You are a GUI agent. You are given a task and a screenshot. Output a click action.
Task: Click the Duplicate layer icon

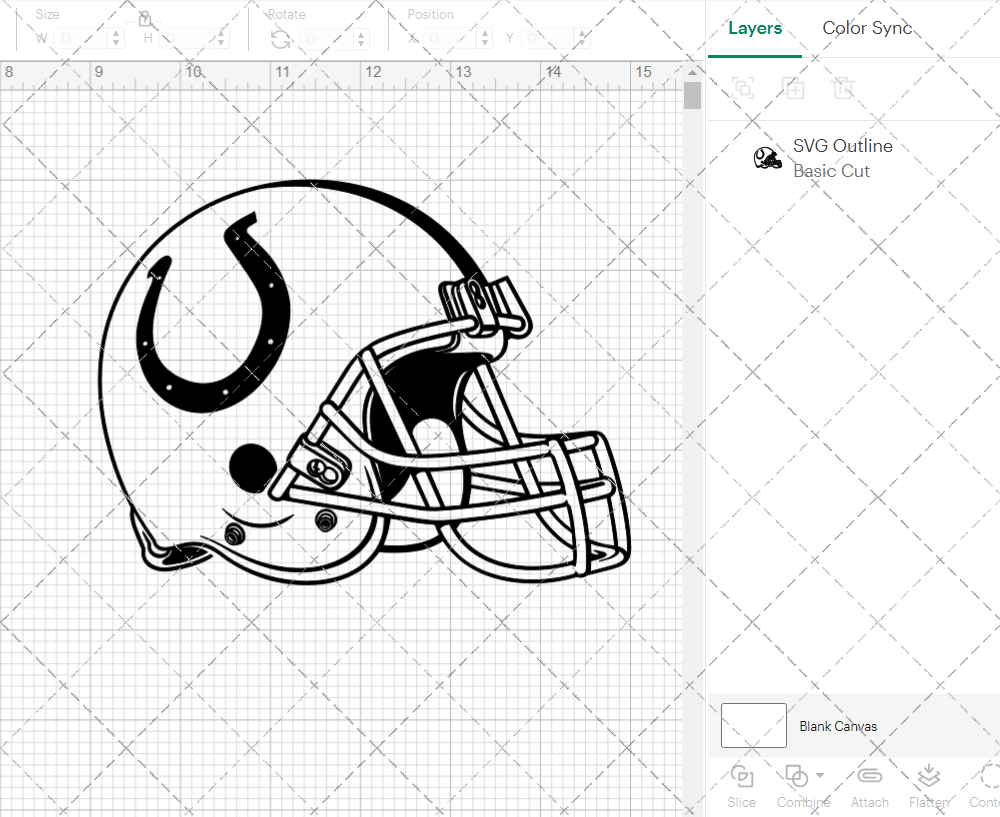(793, 88)
